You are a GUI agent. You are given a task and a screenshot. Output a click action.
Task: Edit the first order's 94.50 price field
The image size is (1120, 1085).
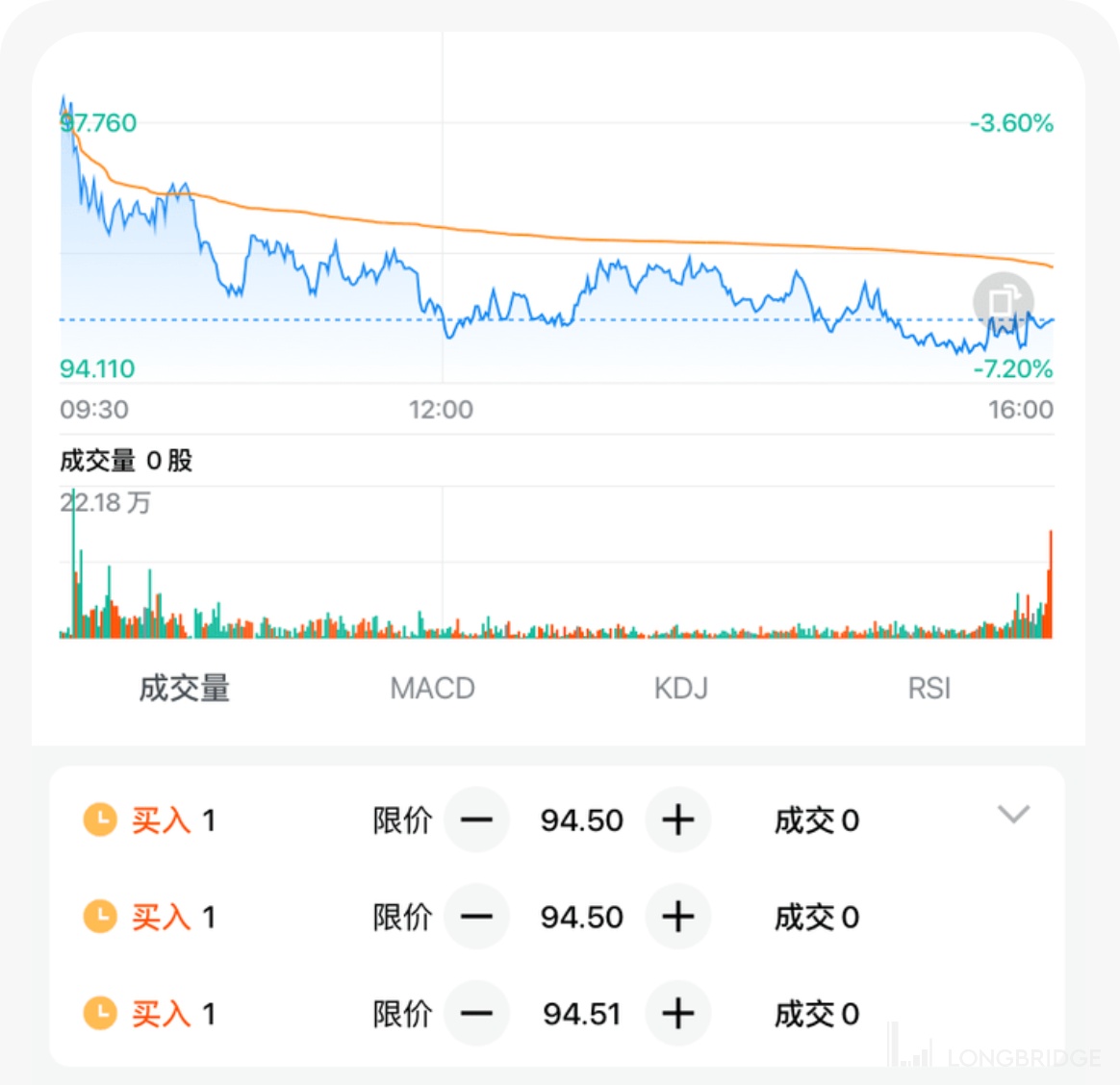pyautogui.click(x=581, y=820)
